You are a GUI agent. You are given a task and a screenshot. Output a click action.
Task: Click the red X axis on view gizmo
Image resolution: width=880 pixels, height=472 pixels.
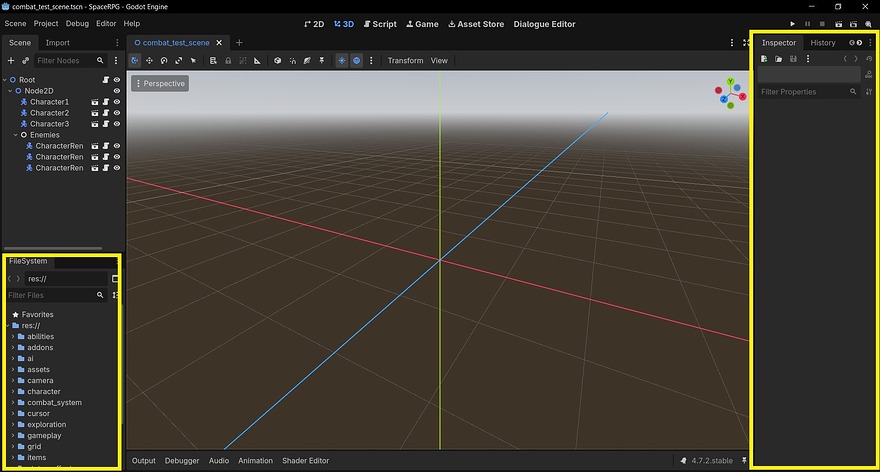click(x=742, y=97)
